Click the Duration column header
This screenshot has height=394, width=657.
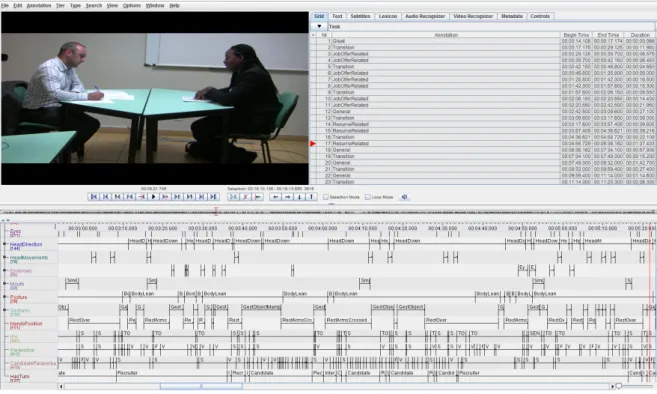(x=640, y=35)
